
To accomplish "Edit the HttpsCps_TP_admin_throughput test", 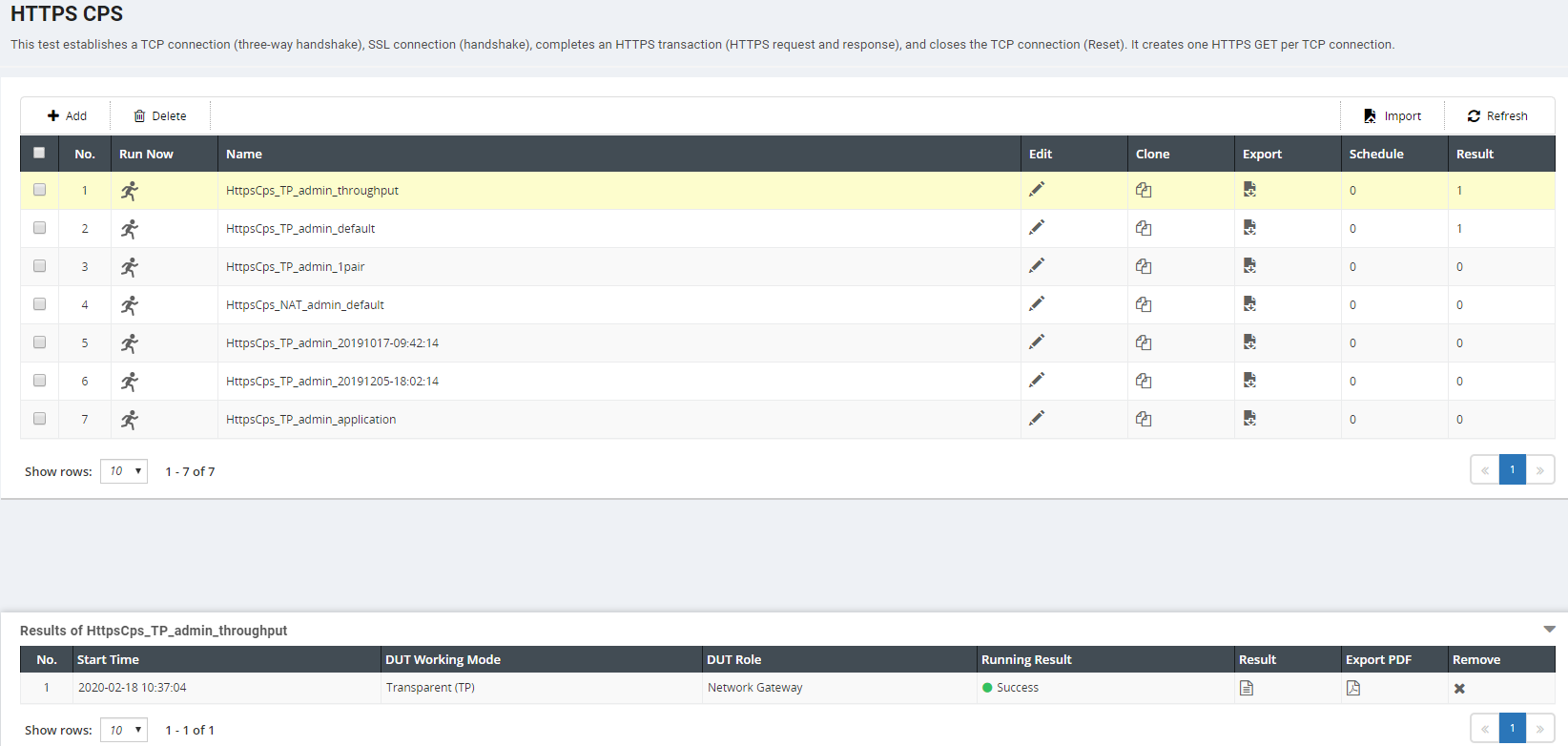I will coord(1037,189).
